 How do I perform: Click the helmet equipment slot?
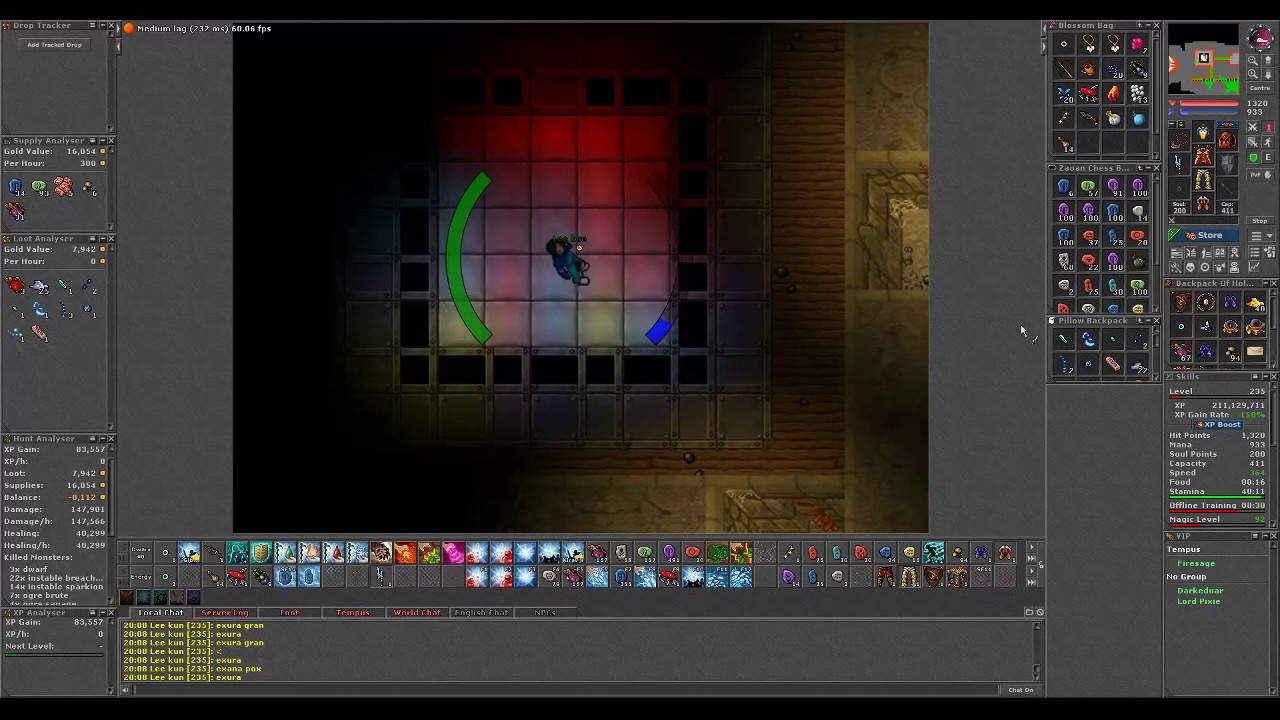click(x=1203, y=131)
